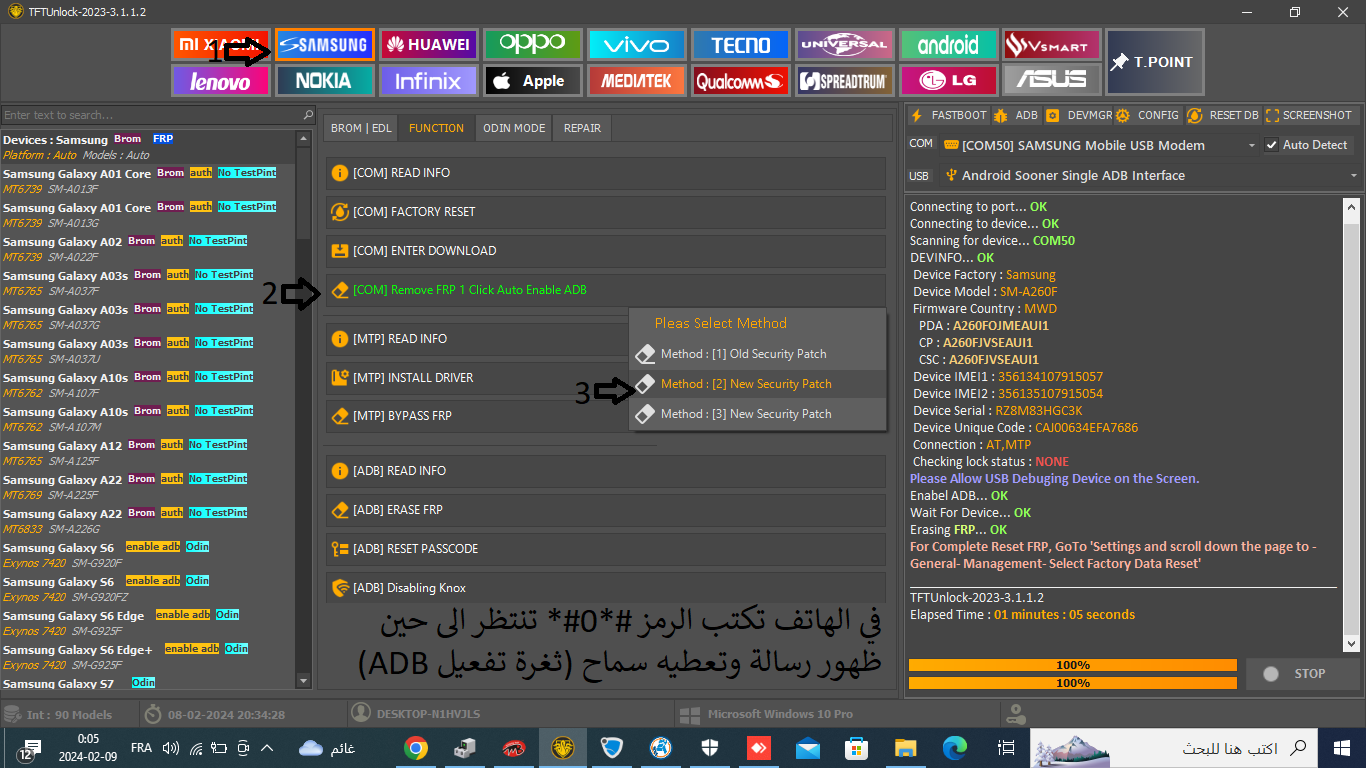The height and width of the screenshot is (768, 1366).
Task: Select the Vsmart brand button
Action: pos(1052,45)
